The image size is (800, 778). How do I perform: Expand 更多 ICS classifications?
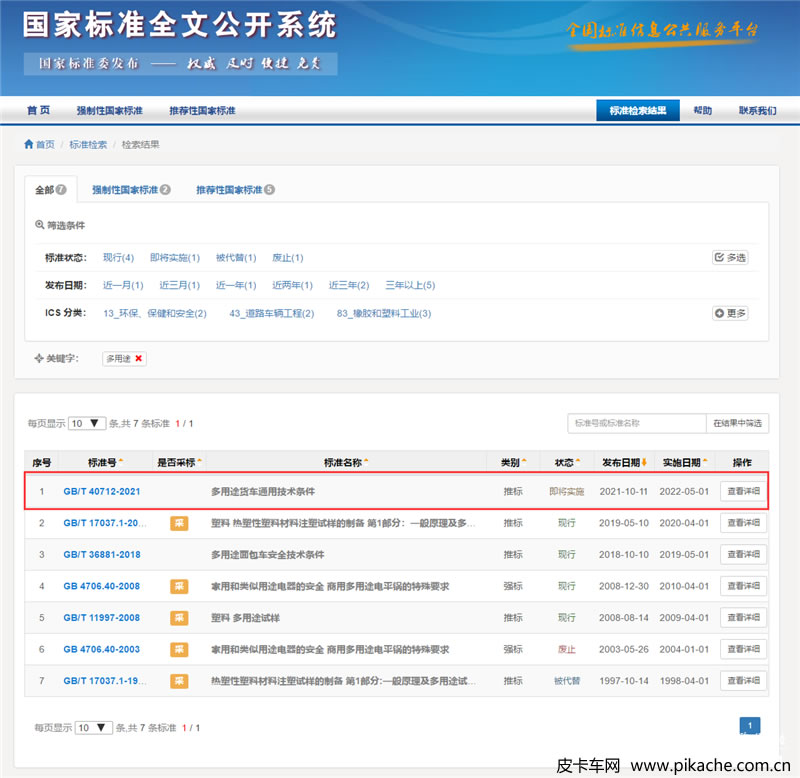point(730,313)
